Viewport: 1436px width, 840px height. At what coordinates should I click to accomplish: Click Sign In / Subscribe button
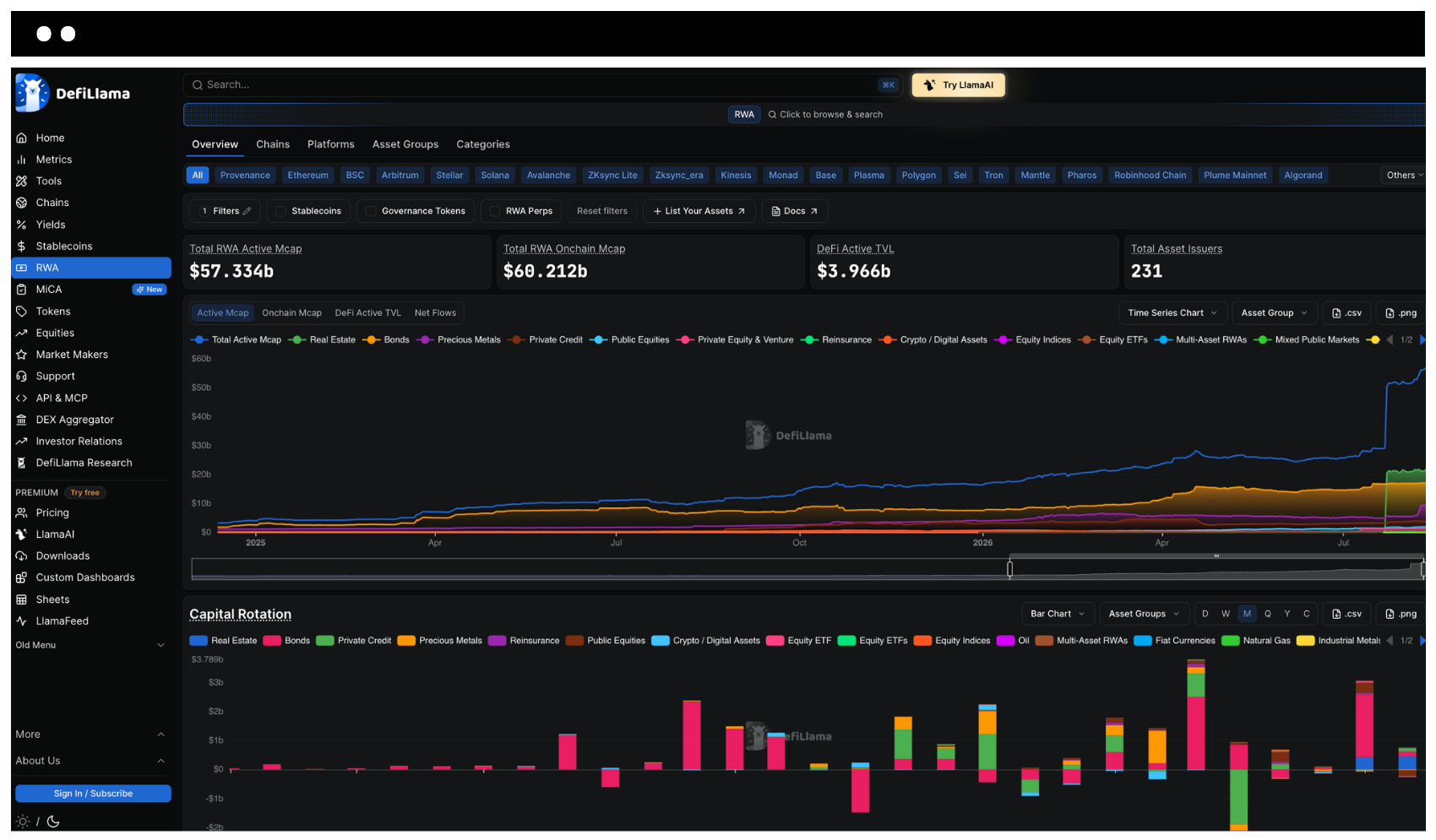(93, 794)
